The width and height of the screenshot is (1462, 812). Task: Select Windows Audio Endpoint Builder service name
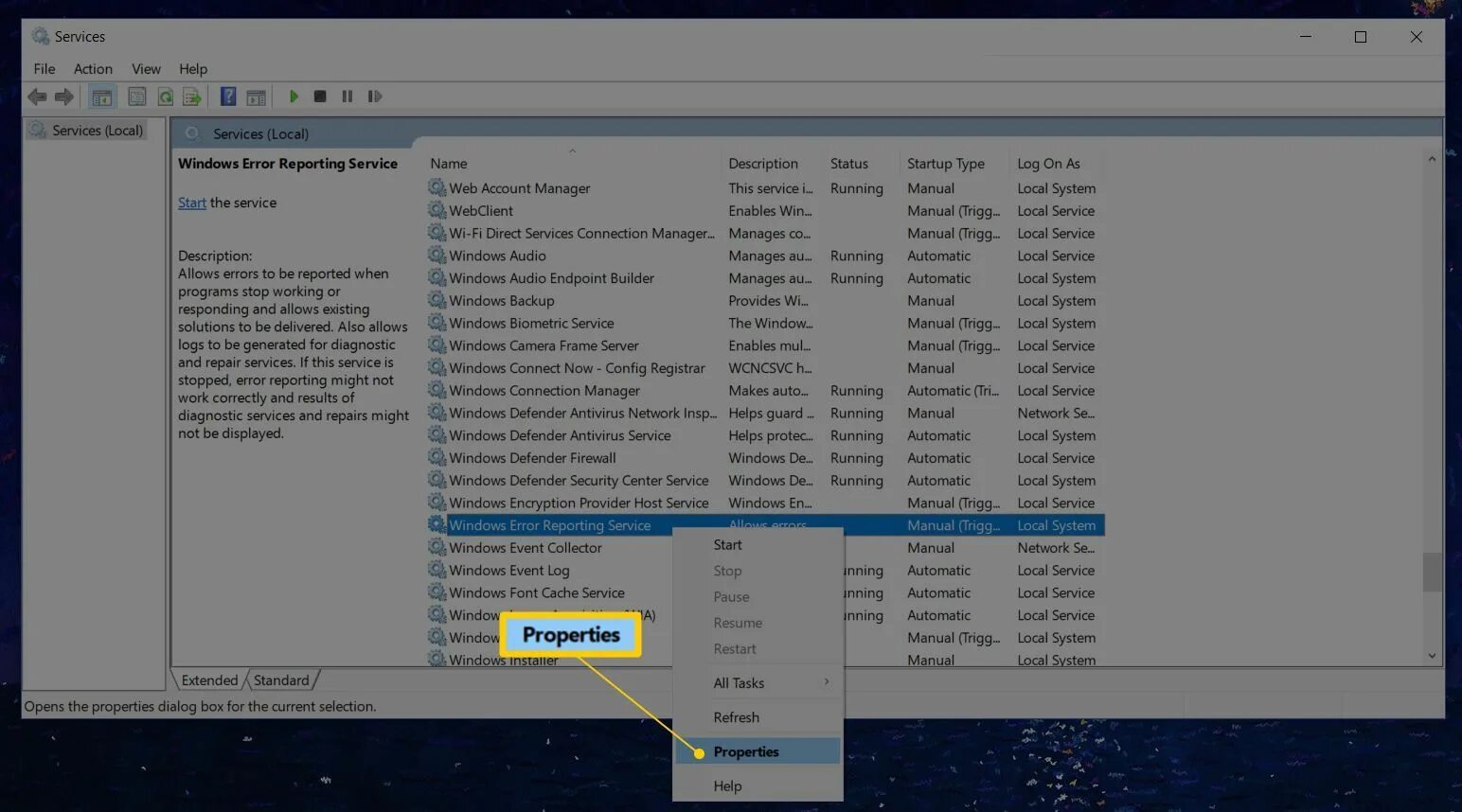[x=551, y=278]
